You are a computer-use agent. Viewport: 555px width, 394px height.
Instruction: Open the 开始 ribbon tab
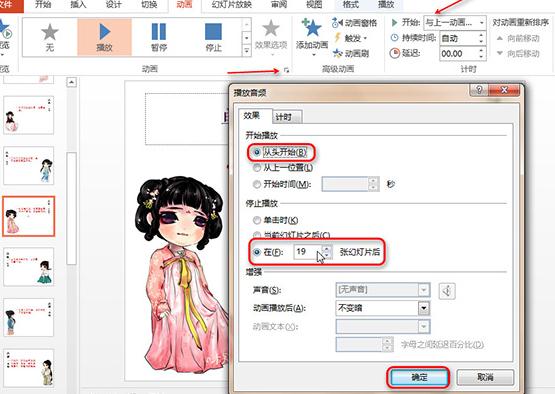pyautogui.click(x=43, y=5)
